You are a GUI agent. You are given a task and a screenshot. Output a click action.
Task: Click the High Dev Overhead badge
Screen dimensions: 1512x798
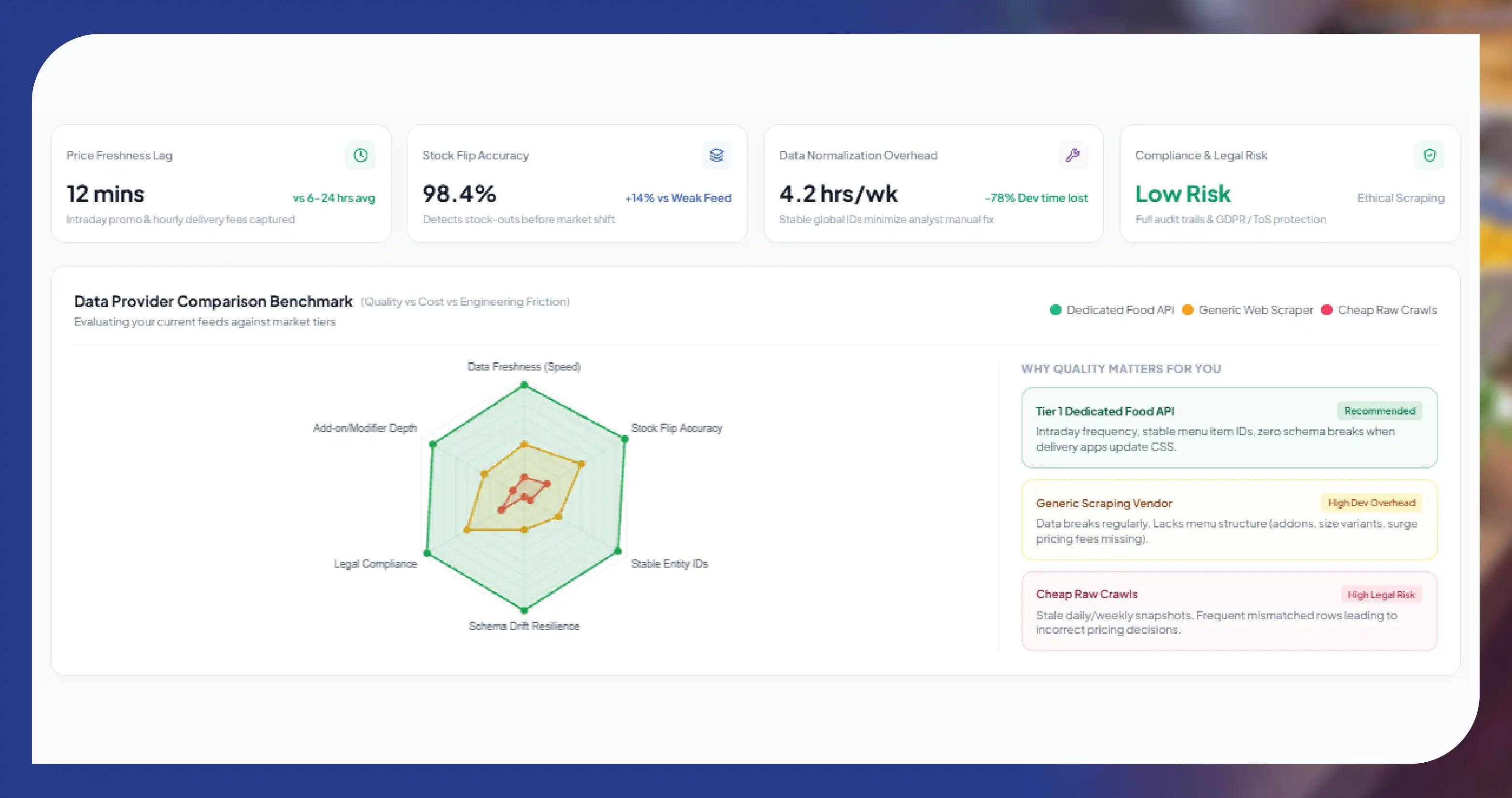[1371, 503]
